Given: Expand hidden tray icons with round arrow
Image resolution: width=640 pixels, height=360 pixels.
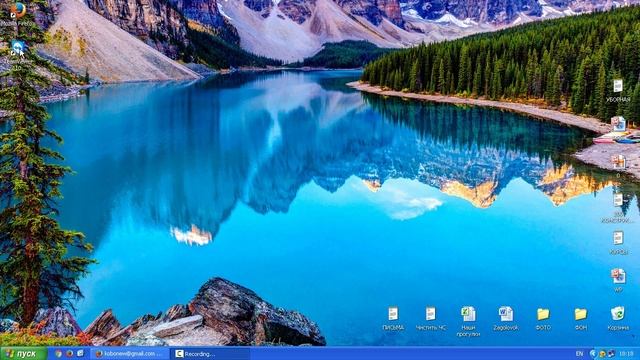Looking at the screenshot, I should pos(593,354).
